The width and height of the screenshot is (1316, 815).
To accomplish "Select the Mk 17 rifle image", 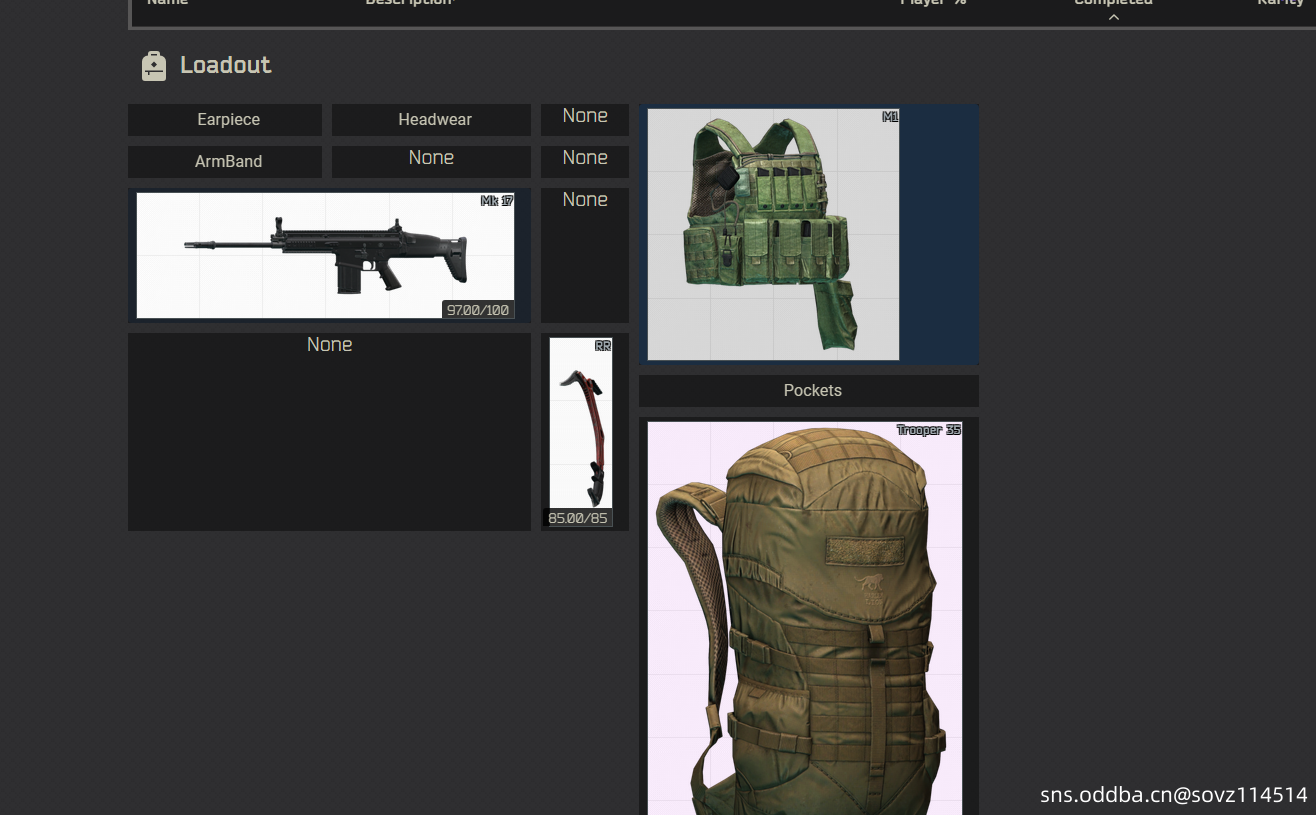I will [x=325, y=255].
